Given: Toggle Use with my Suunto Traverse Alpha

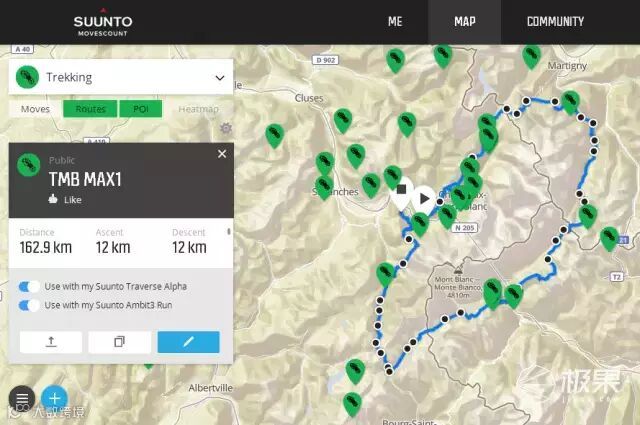Looking at the screenshot, I should [x=29, y=287].
